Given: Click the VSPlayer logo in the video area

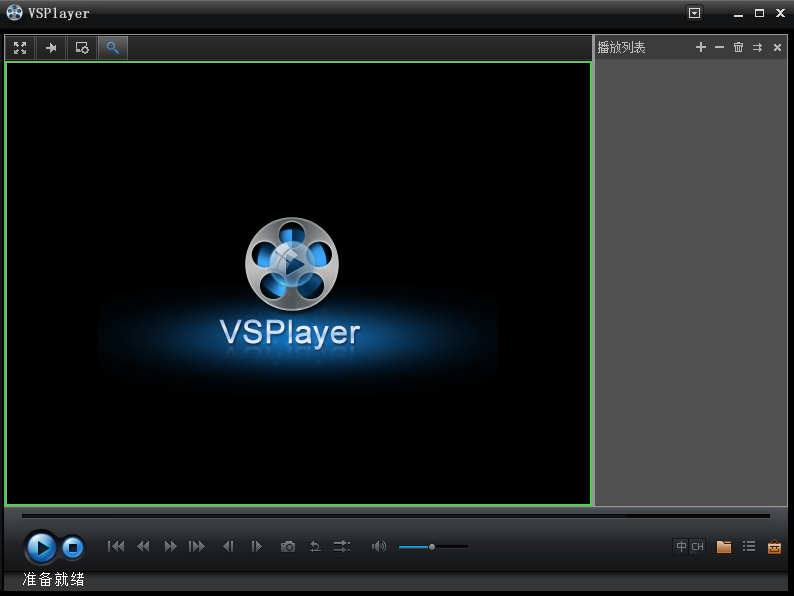Looking at the screenshot, I should click(x=291, y=284).
